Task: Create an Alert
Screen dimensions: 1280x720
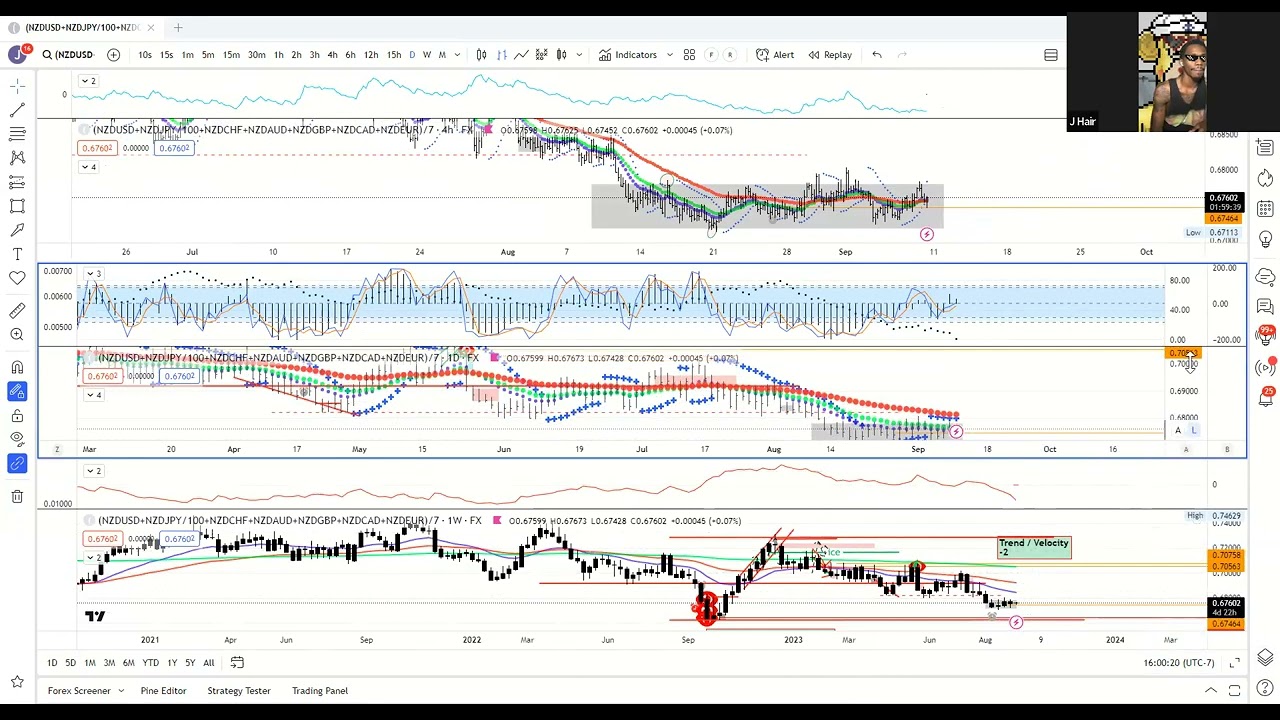Action: coord(775,55)
